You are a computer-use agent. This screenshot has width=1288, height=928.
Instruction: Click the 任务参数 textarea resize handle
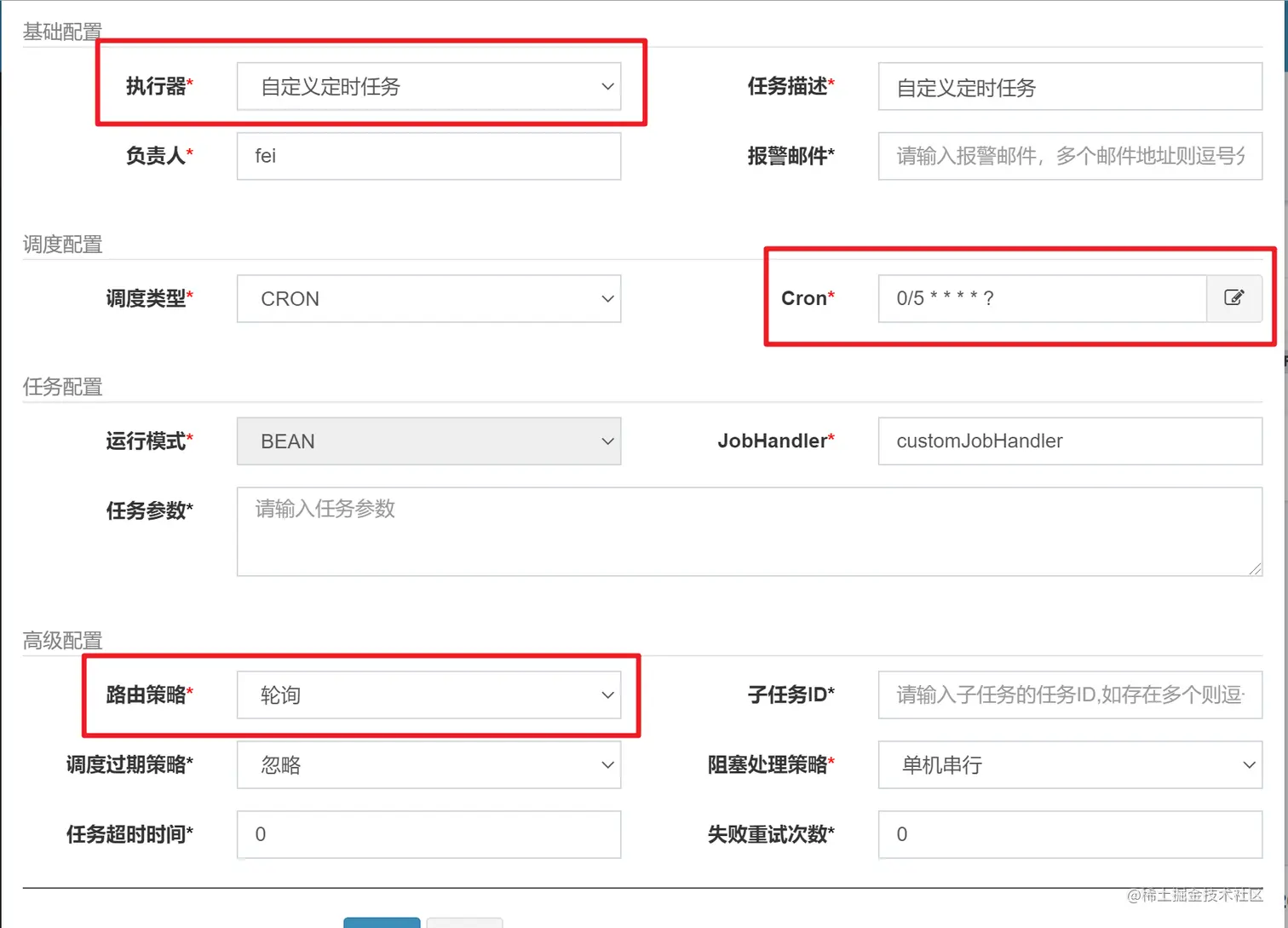click(1255, 568)
